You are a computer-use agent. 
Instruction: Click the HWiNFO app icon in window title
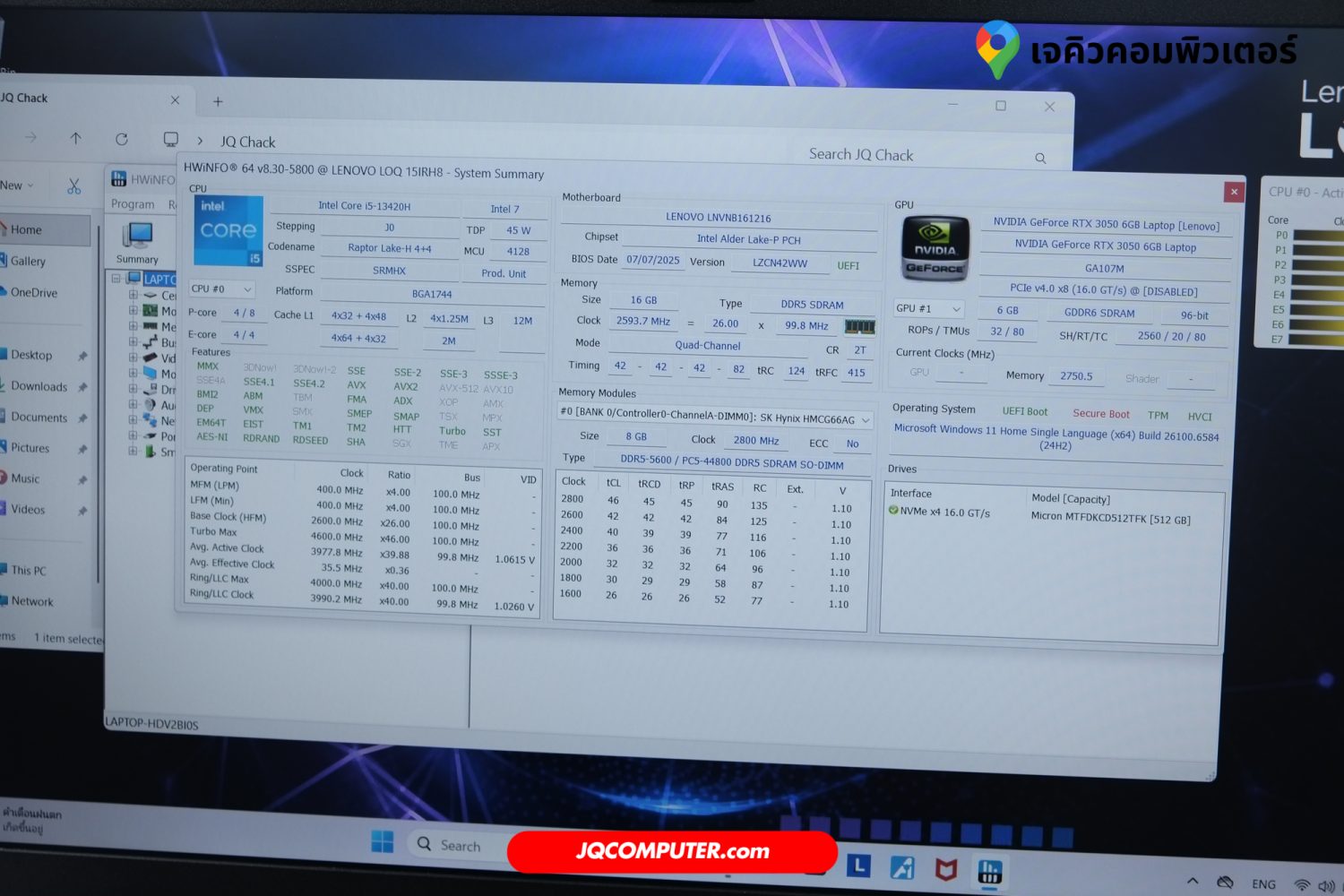tap(119, 178)
